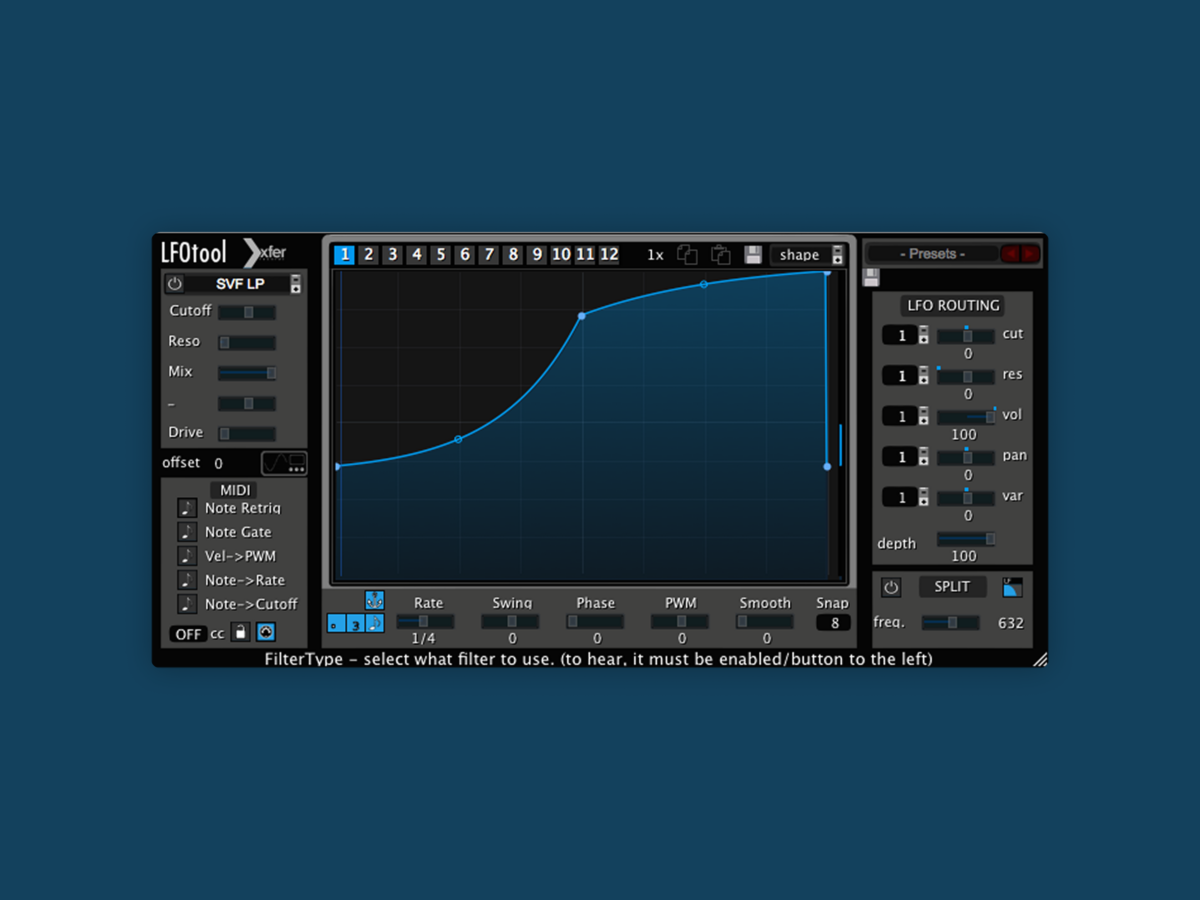This screenshot has width=1200, height=900.
Task: Toggle the SPLIT power button
Action: 890,588
